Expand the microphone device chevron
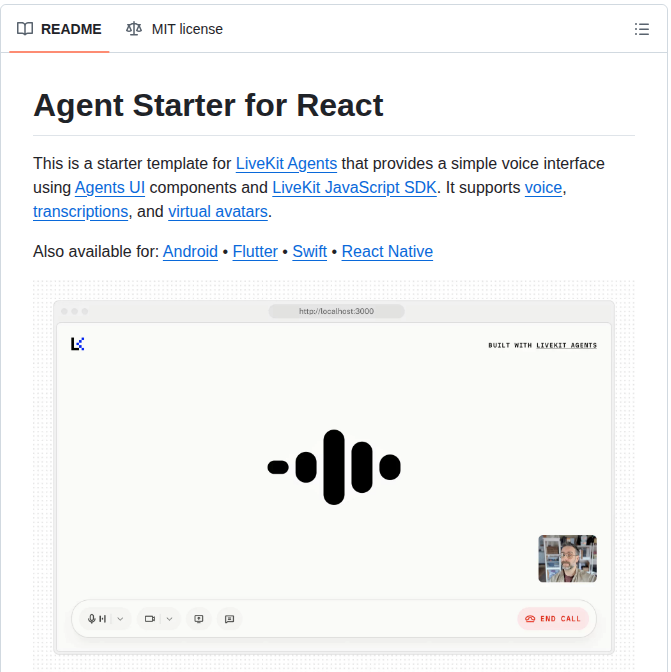 click(120, 619)
